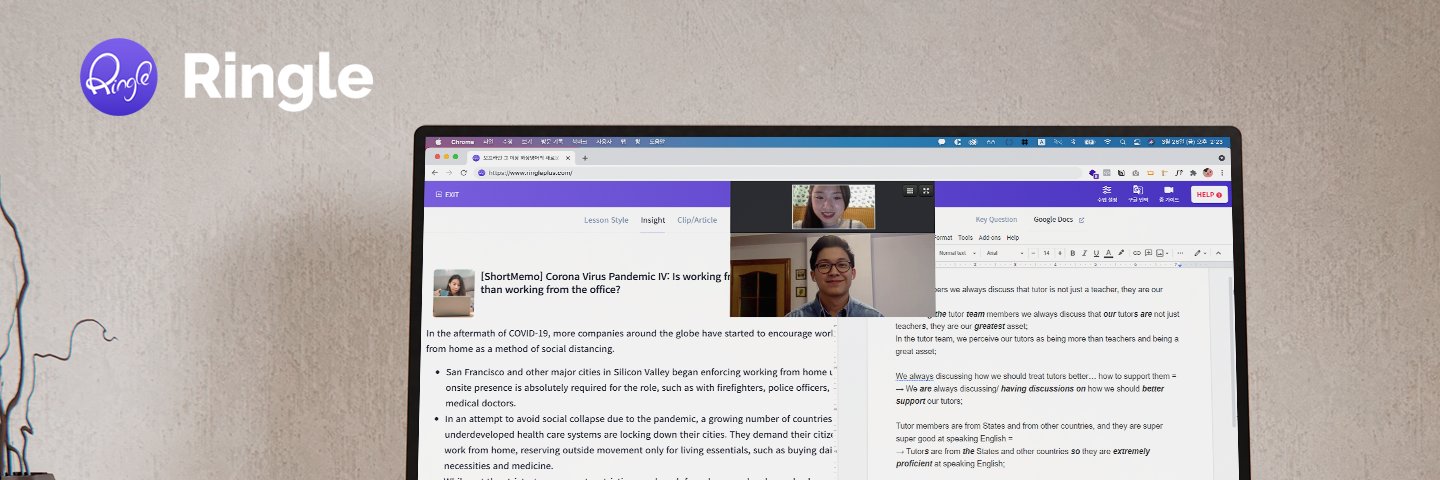Apply bold formatting in Docs toolbar
The image size is (1440, 480).
pos(1073,253)
